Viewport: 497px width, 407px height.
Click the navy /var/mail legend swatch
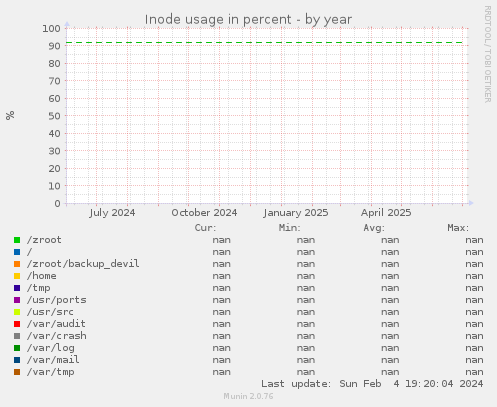point(17,360)
